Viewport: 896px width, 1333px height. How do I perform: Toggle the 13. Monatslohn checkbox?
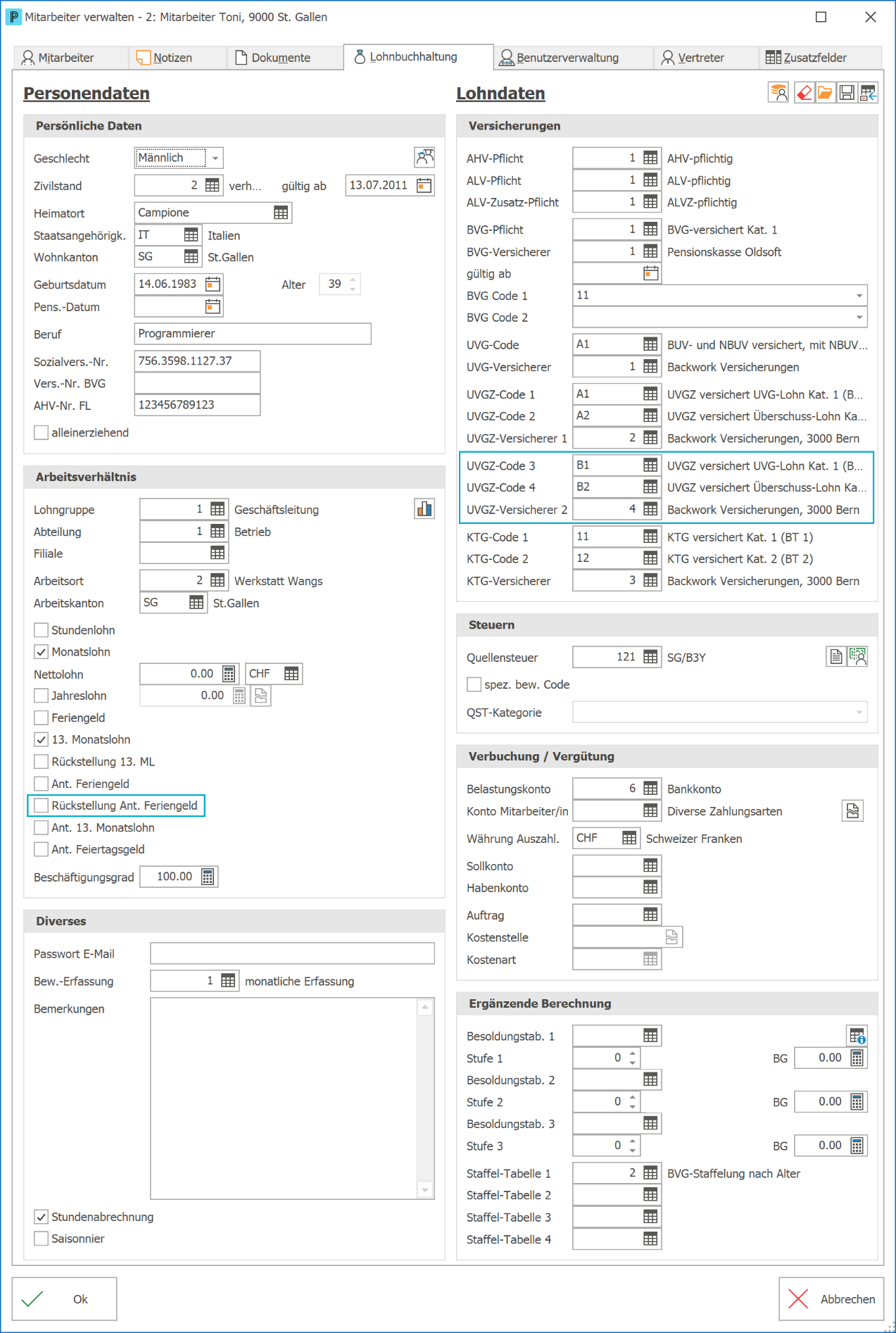[42, 740]
